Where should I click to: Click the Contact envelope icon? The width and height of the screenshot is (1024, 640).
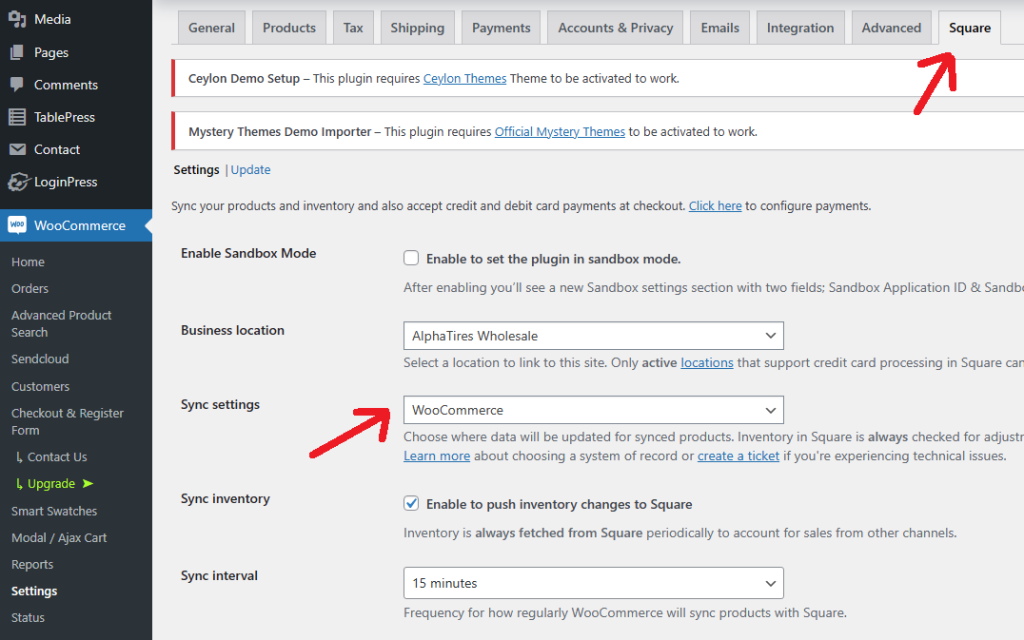(x=17, y=150)
